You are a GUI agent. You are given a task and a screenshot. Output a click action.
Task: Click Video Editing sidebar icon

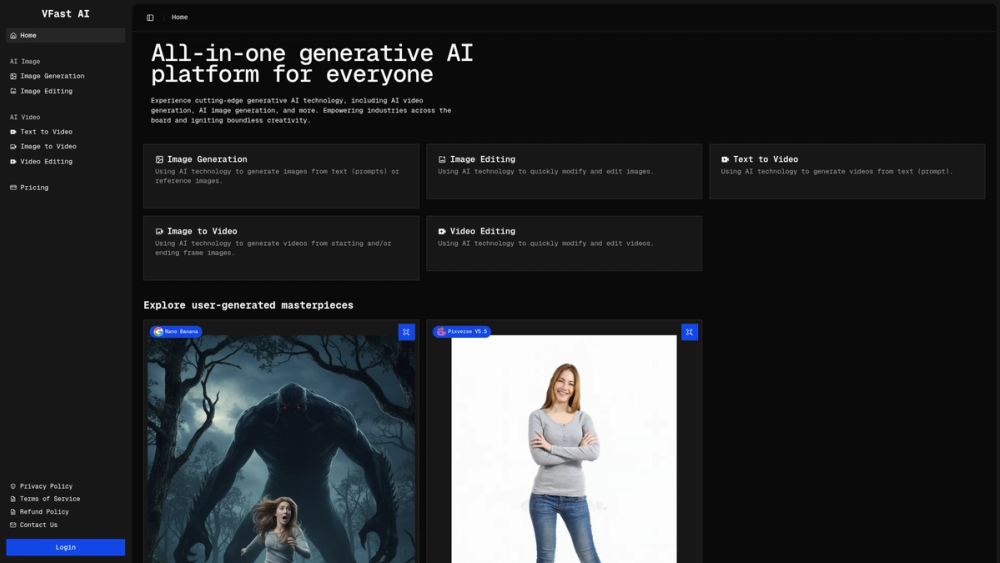(13, 162)
